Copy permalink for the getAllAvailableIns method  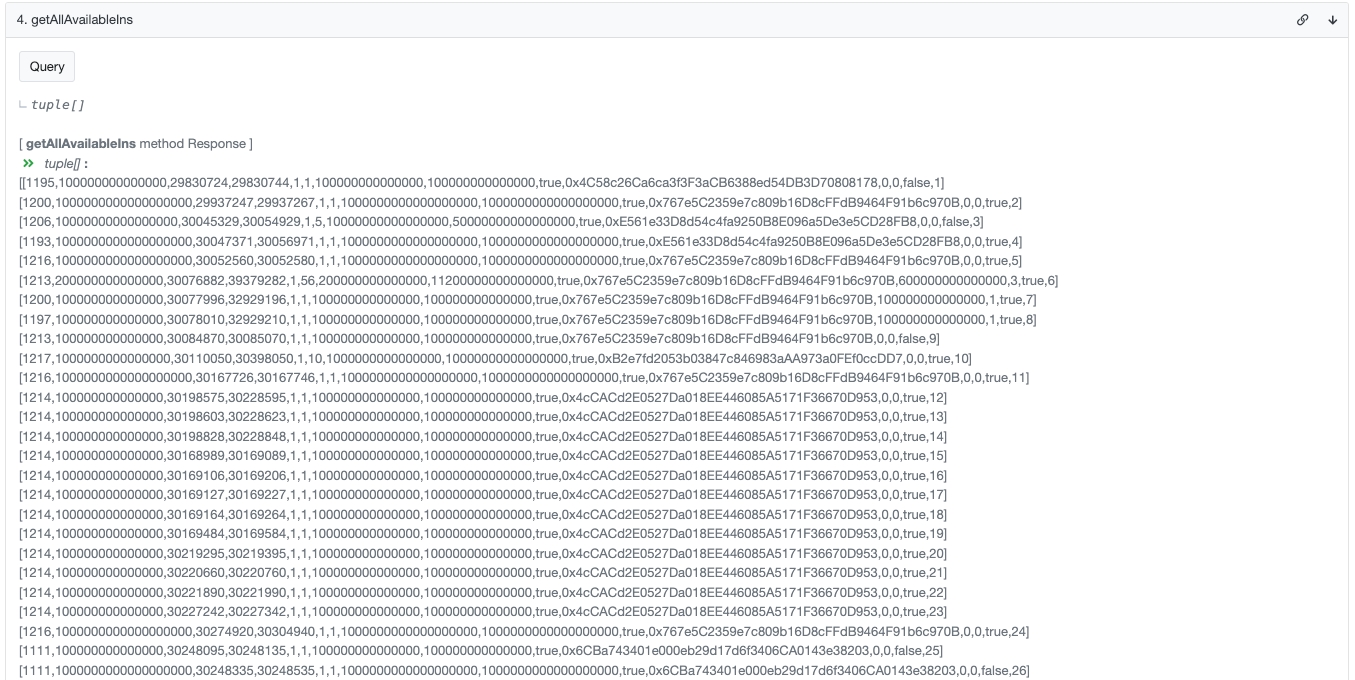1302,20
